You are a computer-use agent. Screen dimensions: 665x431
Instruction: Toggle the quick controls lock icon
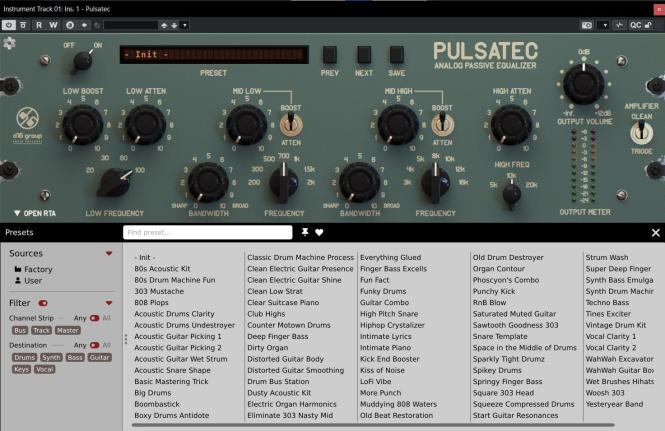[648, 25]
